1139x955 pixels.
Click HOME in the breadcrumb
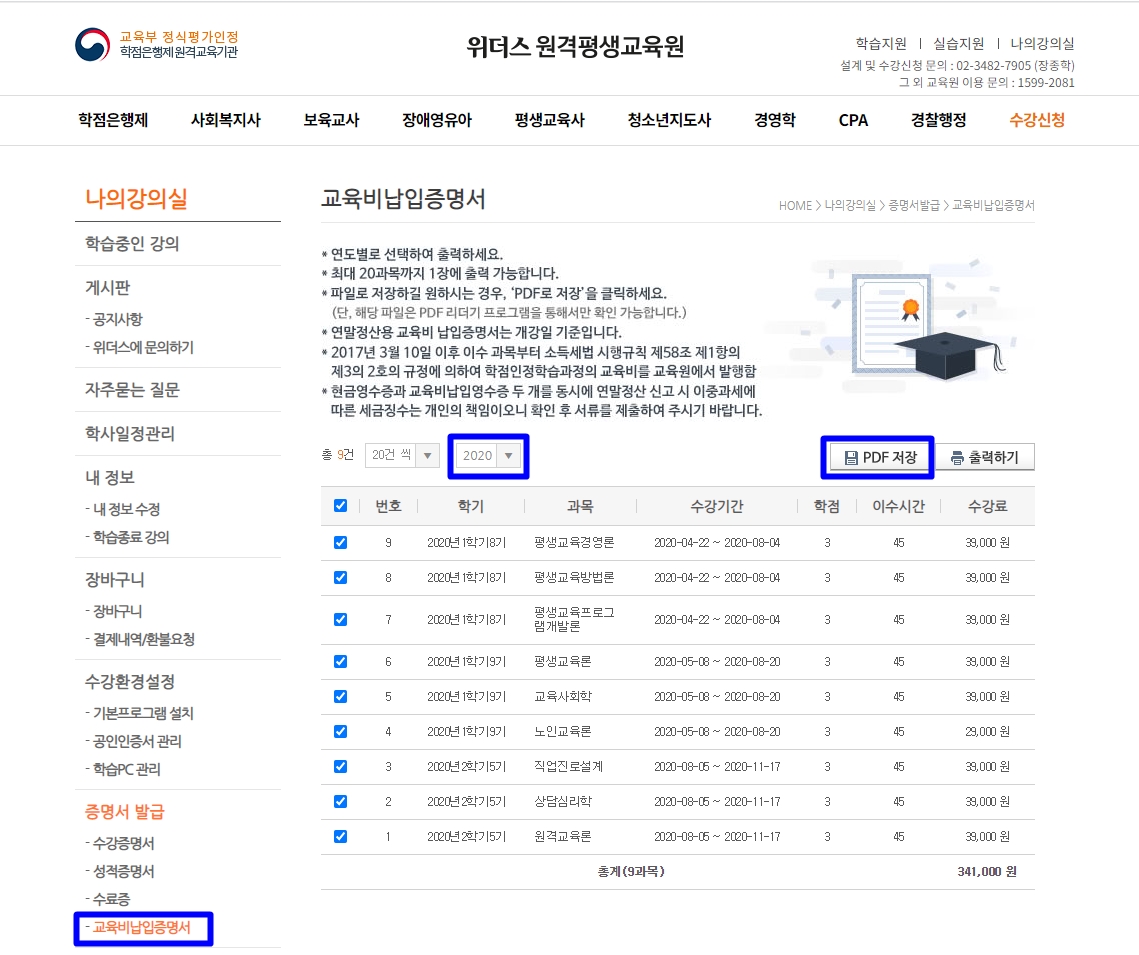795,206
